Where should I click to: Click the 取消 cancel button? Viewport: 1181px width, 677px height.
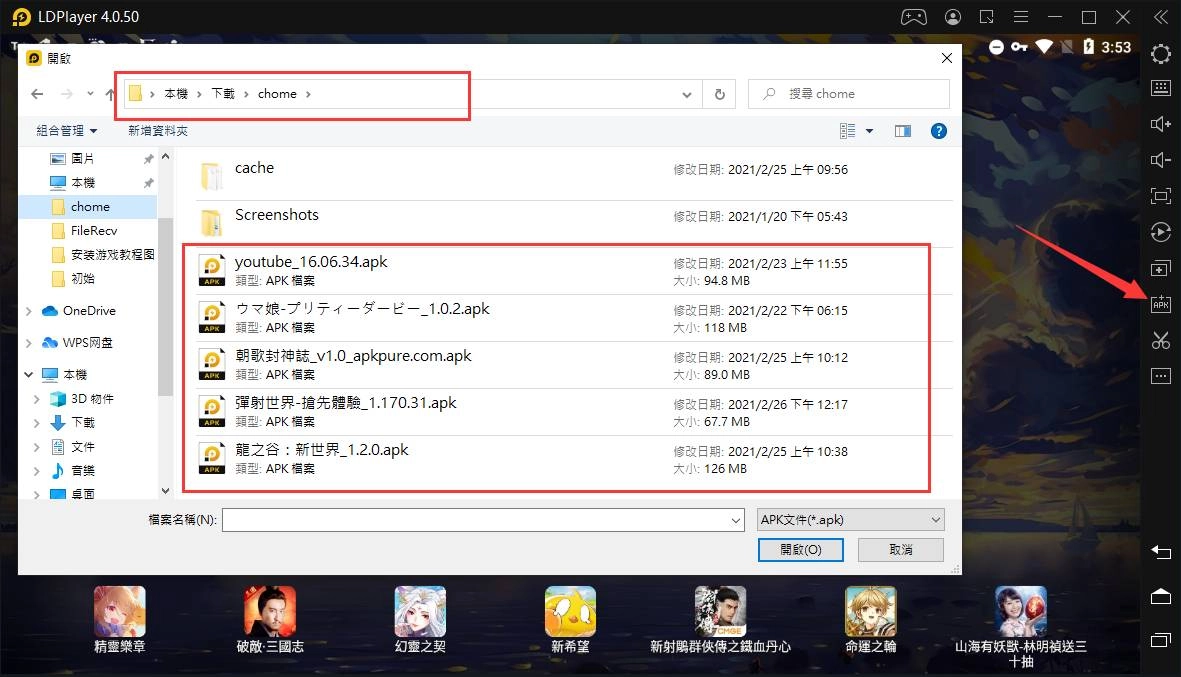tap(900, 549)
